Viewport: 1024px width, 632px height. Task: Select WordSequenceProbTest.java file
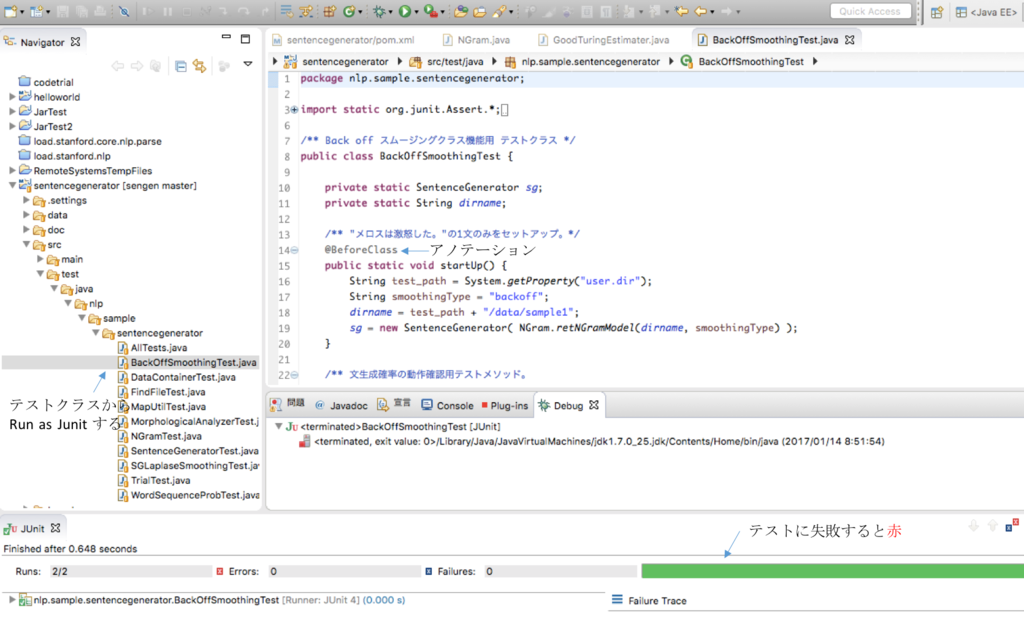(195, 496)
